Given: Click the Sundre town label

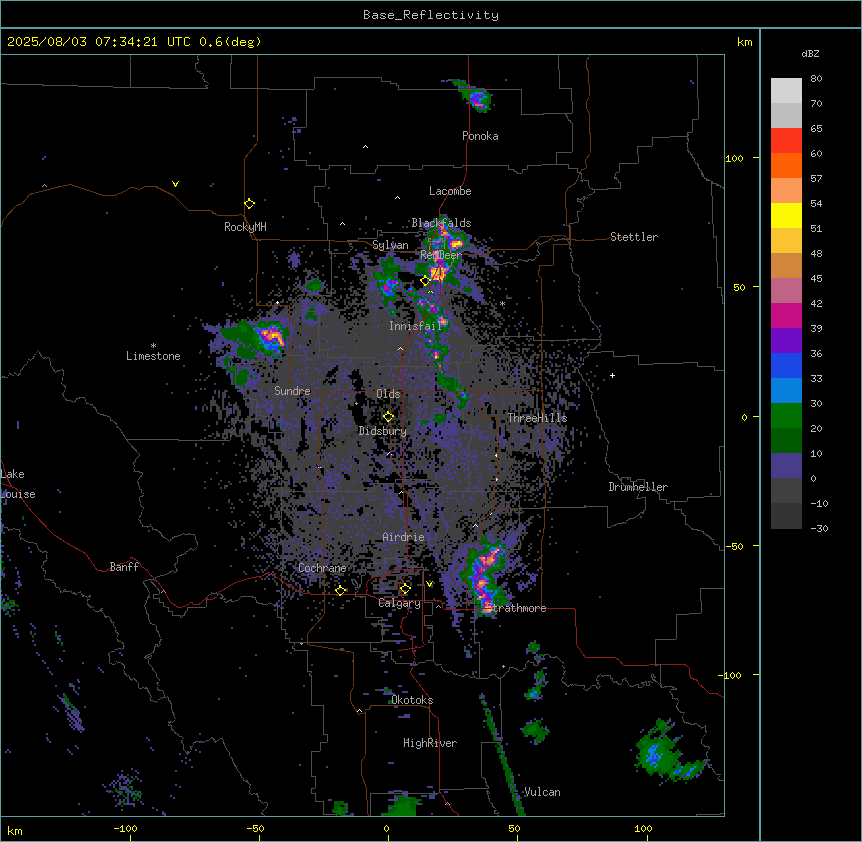Looking at the screenshot, I should pos(292,391).
